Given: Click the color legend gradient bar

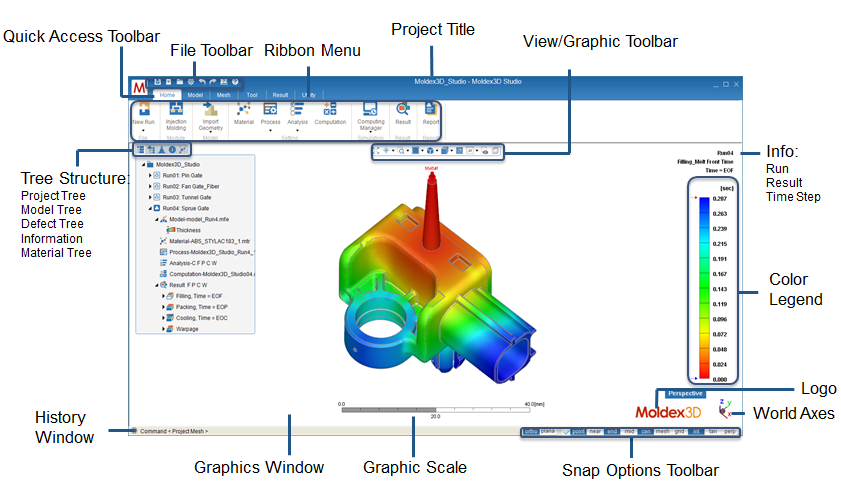Looking at the screenshot, I should pyautogui.click(x=704, y=289).
